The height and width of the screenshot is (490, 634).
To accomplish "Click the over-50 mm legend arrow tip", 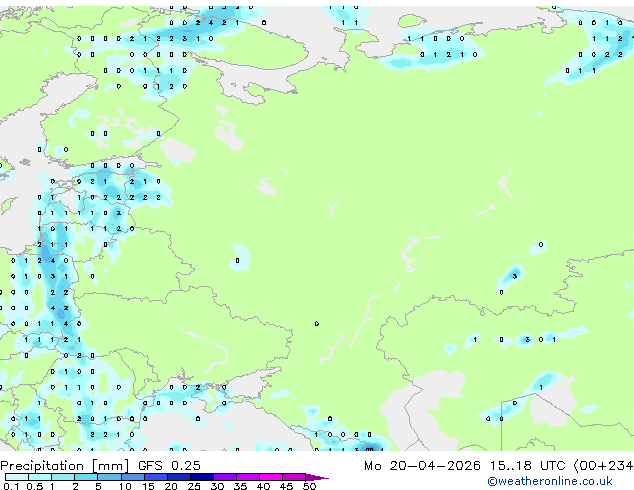I will (x=317, y=477).
